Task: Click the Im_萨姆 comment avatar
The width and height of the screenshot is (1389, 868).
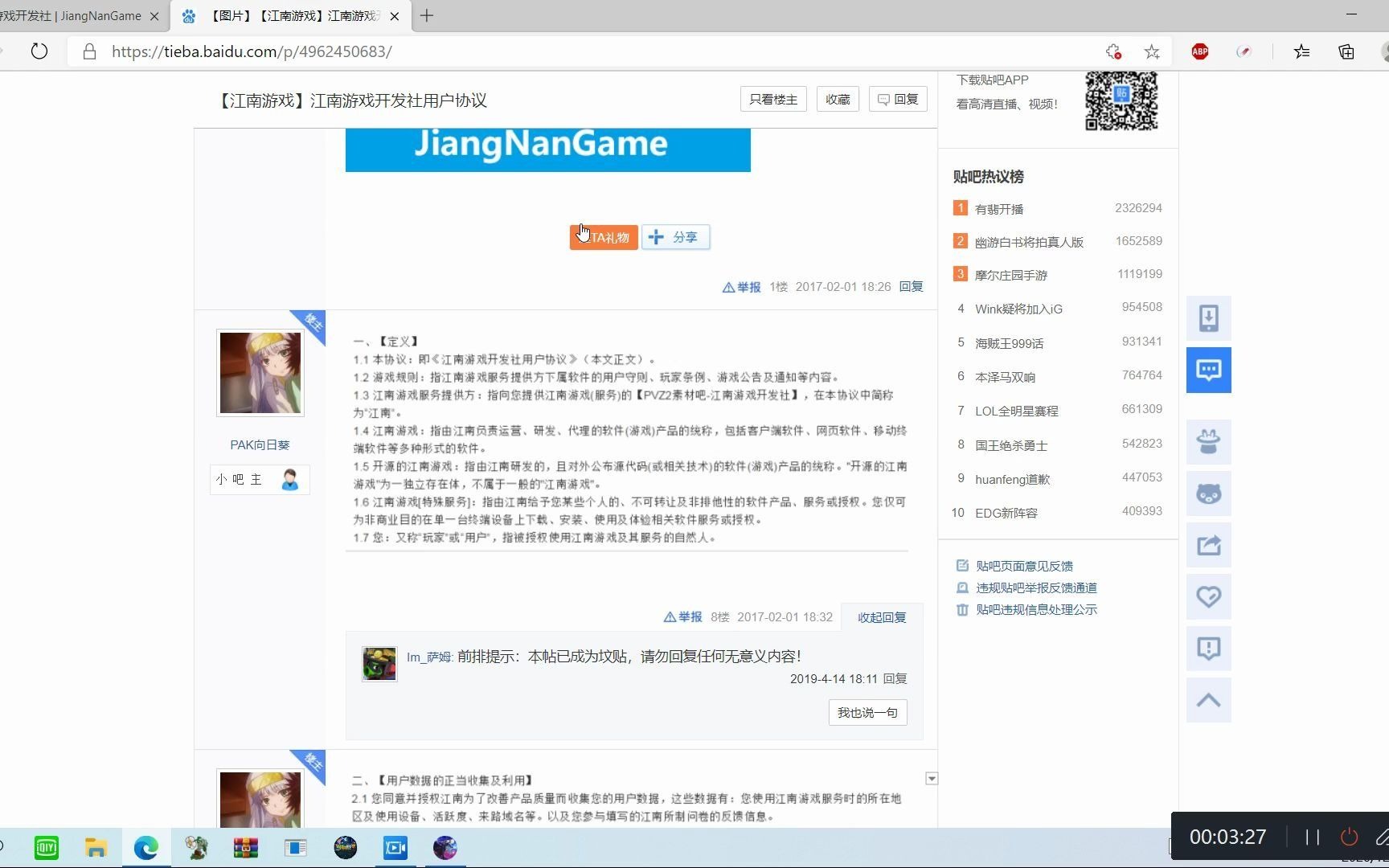Action: pos(379,664)
